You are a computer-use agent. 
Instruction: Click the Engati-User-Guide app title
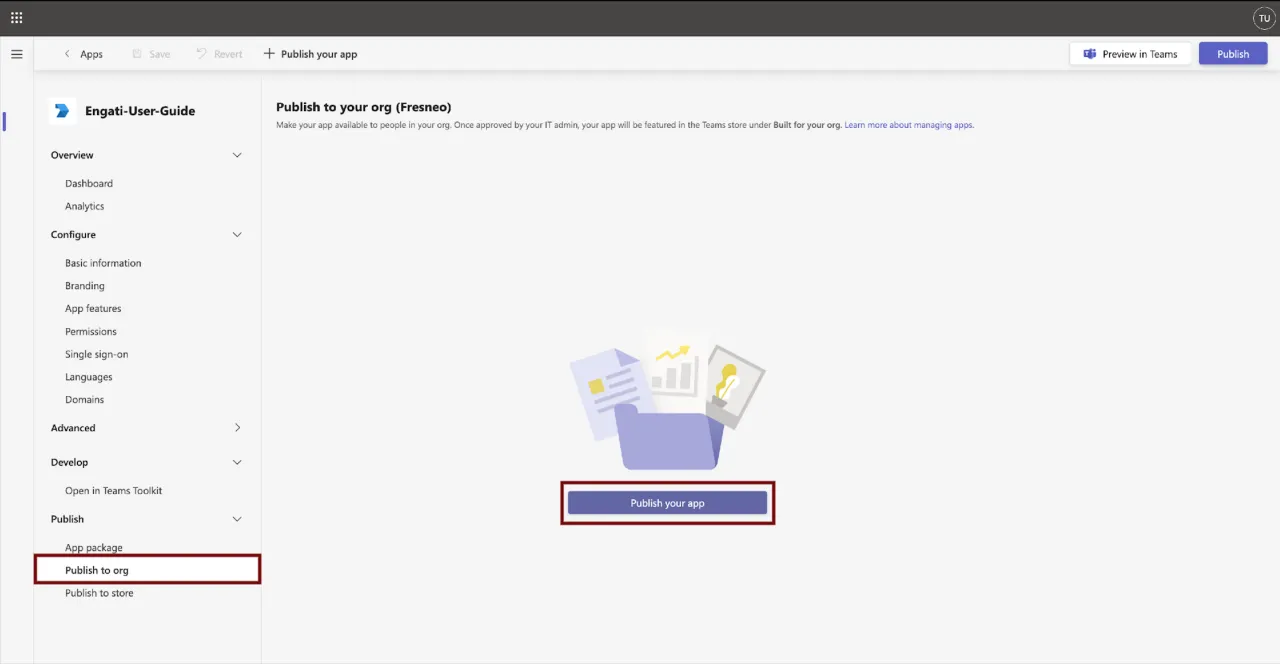(140, 111)
